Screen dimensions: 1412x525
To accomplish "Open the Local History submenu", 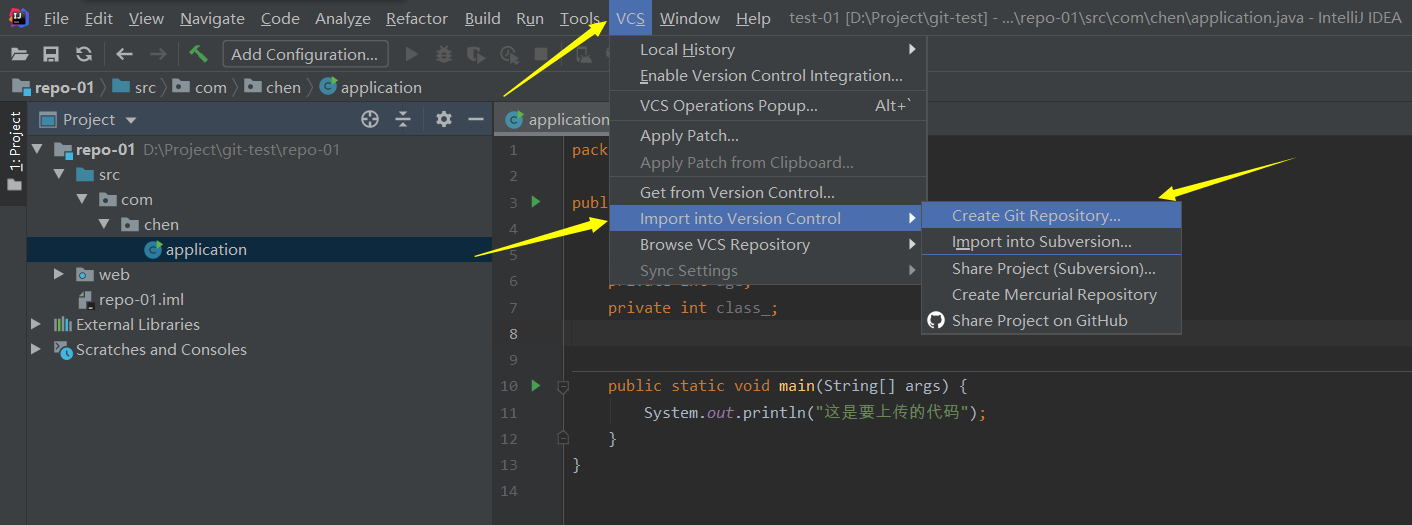I will coord(768,49).
